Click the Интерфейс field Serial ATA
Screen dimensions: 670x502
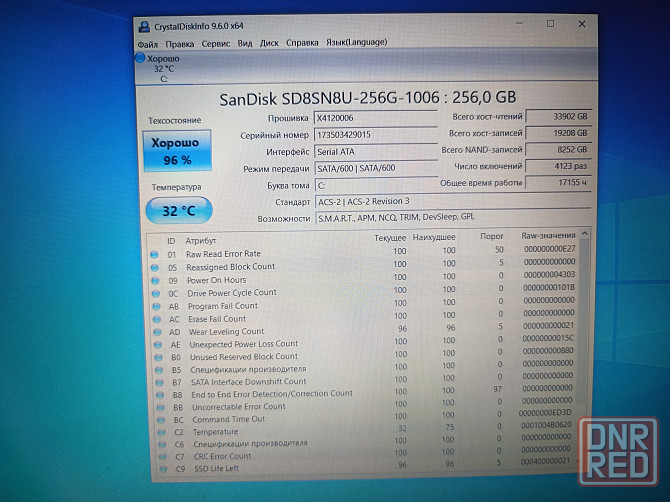(x=376, y=152)
